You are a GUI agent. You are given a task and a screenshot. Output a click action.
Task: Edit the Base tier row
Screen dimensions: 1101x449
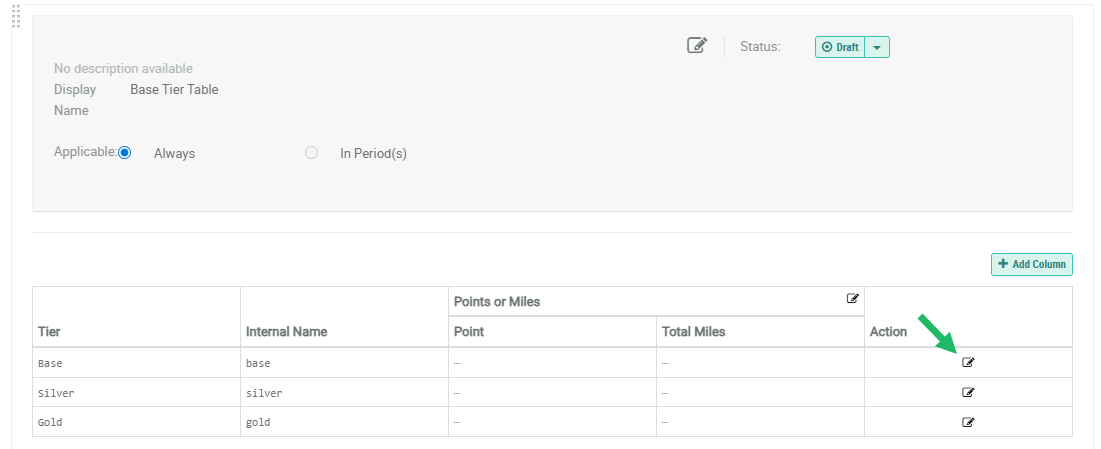coord(967,362)
